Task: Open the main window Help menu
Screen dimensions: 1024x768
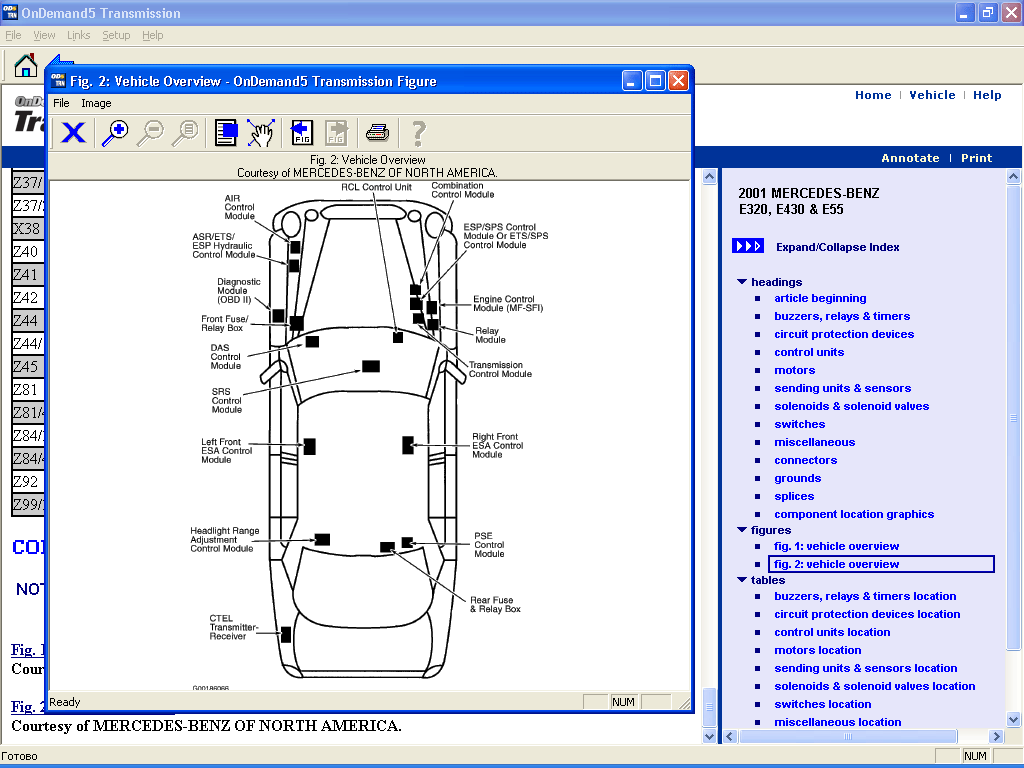Action: (x=153, y=35)
